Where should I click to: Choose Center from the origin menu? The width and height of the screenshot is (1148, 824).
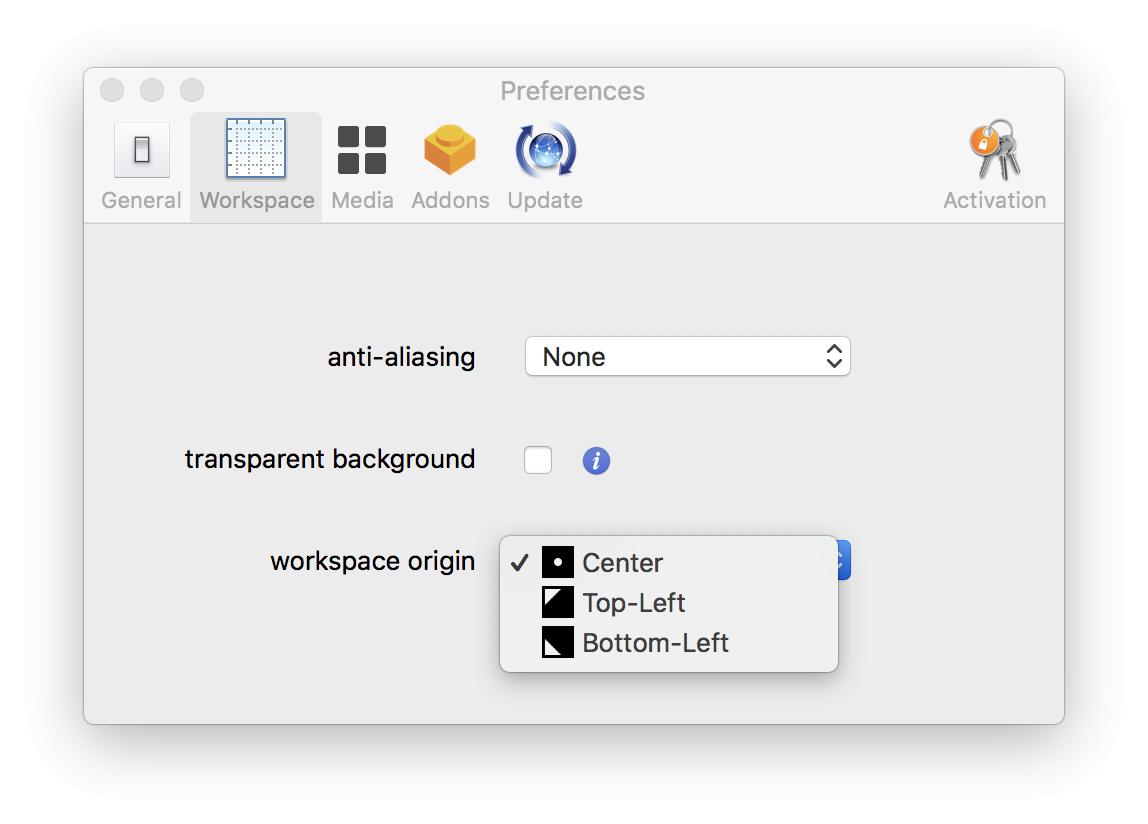coord(622,563)
